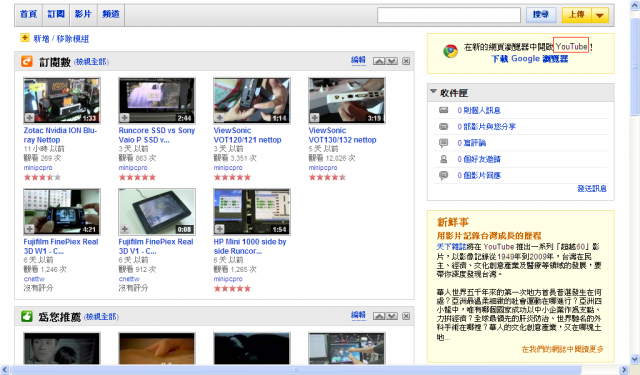Click the 發送訊息 link
Screen dimensions: 640x375
tap(592, 188)
